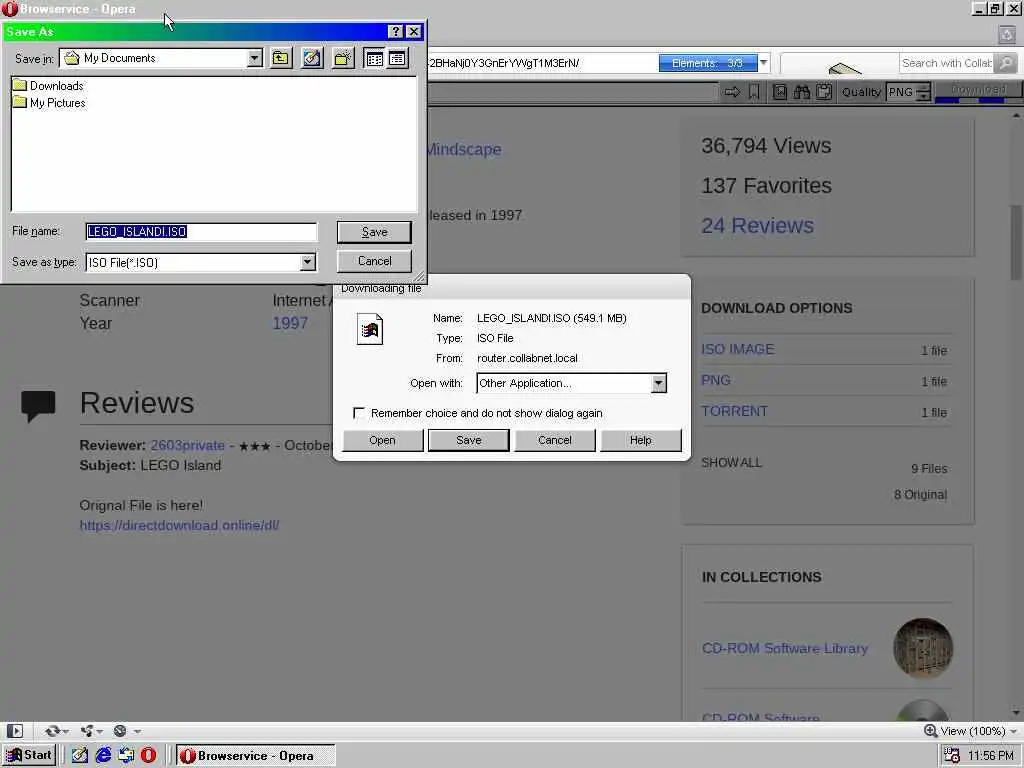The height and width of the screenshot is (768, 1024).
Task: Click the File name input field
Action: pyautogui.click(x=201, y=231)
